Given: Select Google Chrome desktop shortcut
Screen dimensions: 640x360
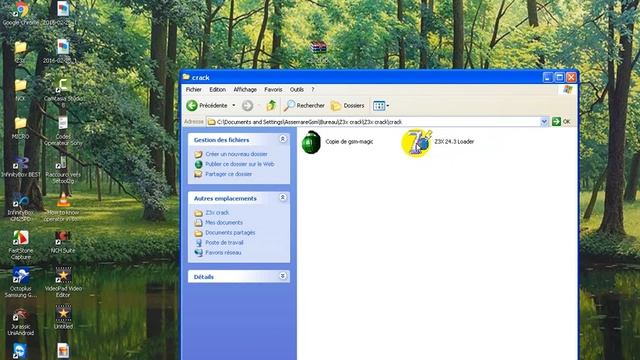Looking at the screenshot, I should click(20, 13).
